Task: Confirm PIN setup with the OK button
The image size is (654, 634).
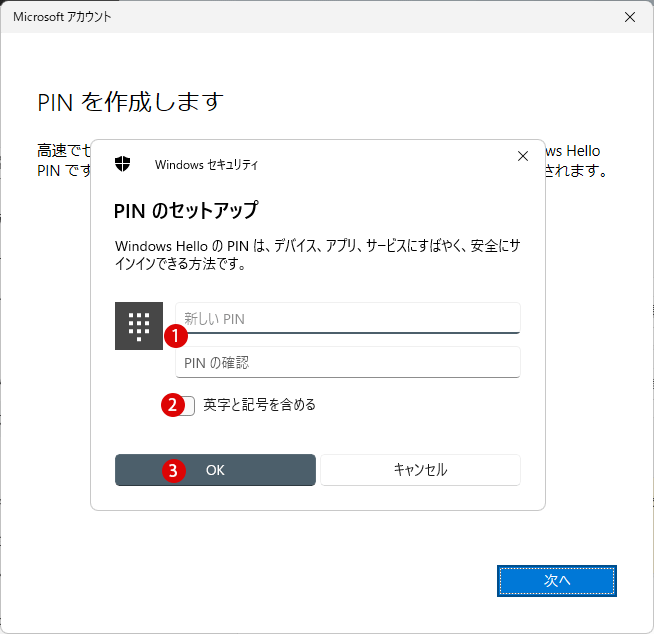Action: click(x=215, y=470)
